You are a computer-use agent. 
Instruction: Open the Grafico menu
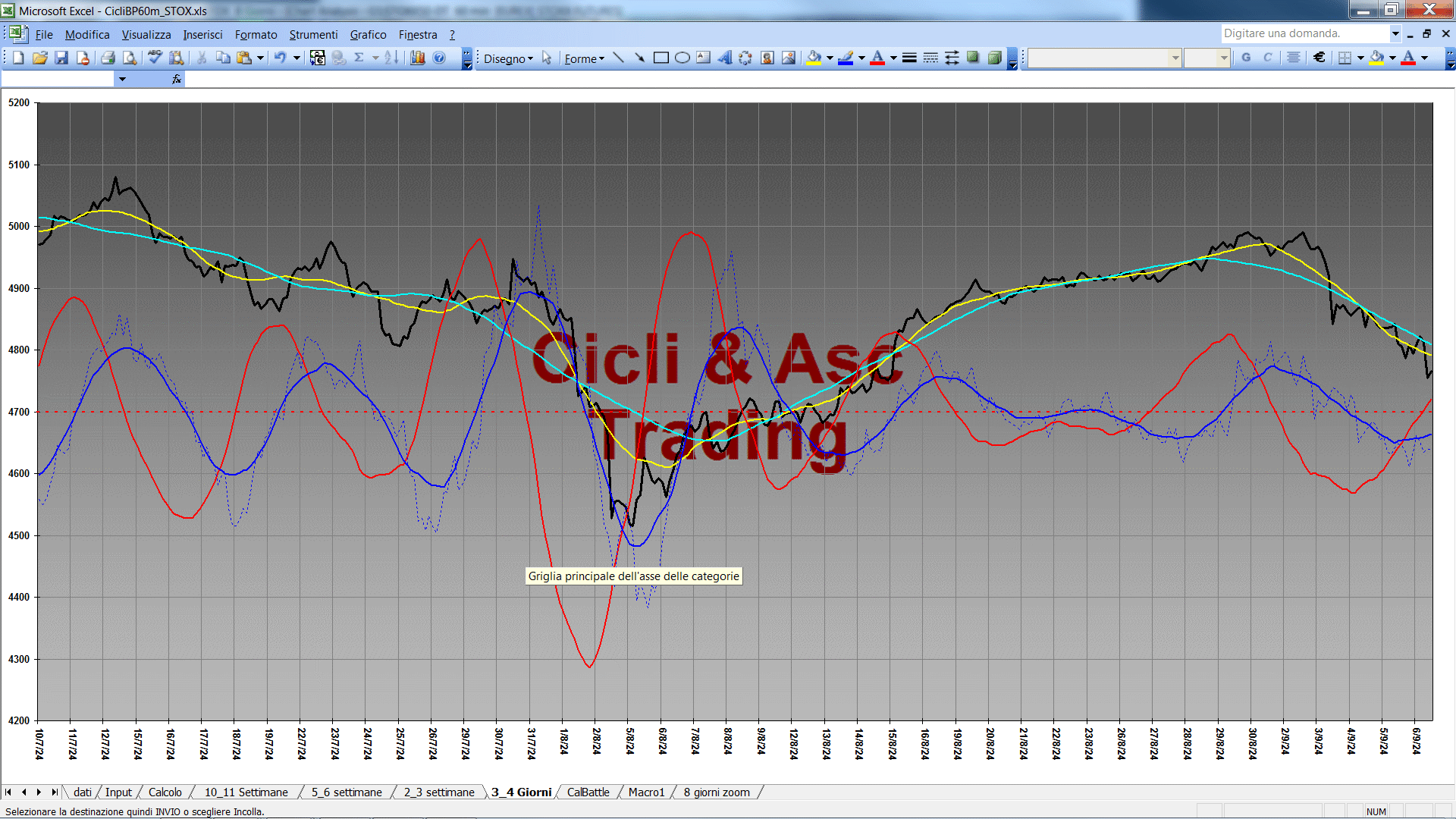click(x=368, y=34)
